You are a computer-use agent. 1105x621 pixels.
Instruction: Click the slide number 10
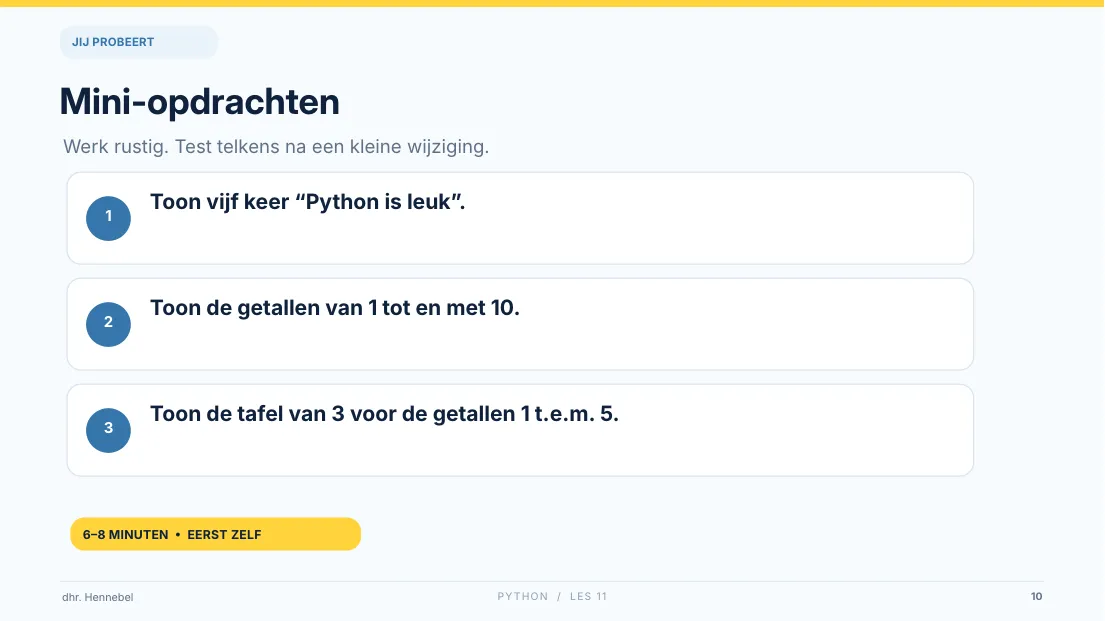[1037, 596]
